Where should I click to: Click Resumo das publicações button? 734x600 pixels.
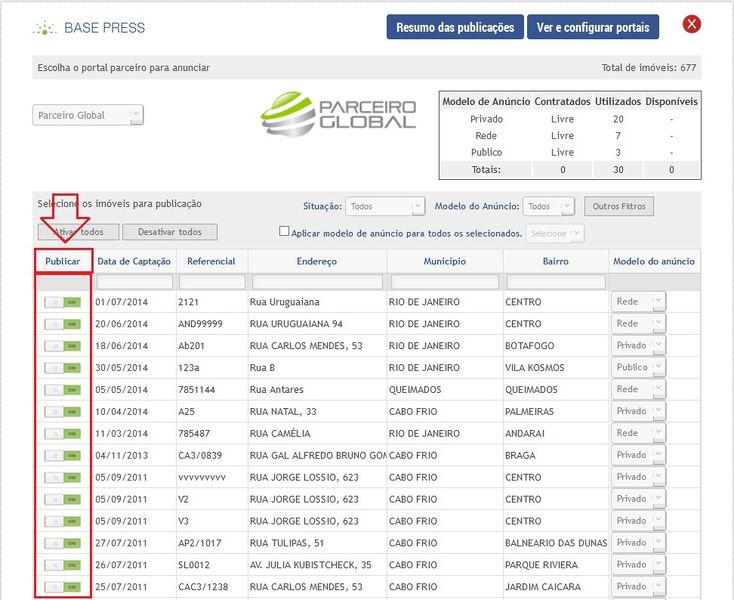tap(455, 27)
